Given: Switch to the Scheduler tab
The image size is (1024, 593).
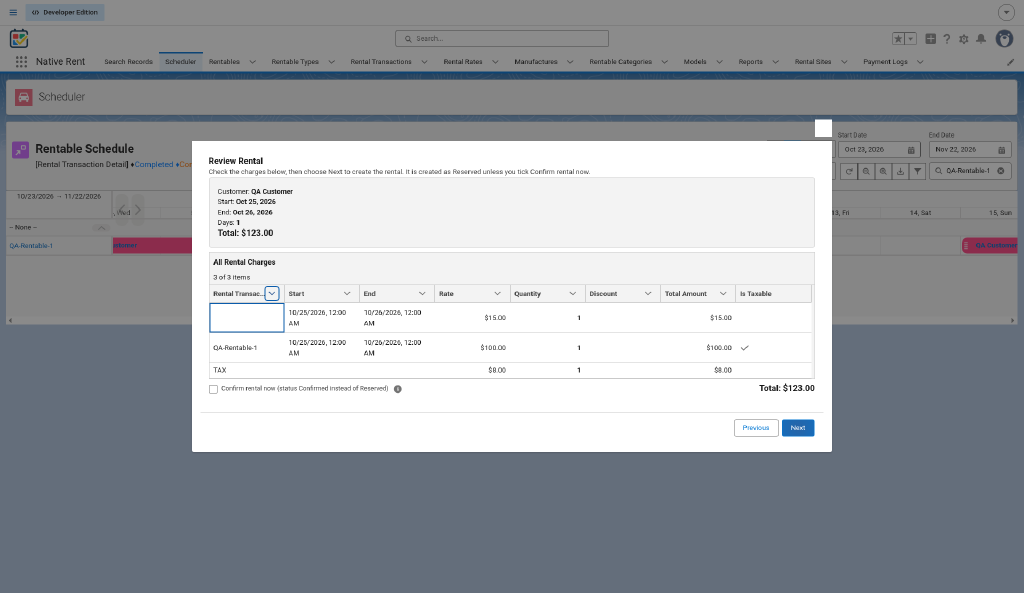Looking at the screenshot, I should click(x=180, y=62).
